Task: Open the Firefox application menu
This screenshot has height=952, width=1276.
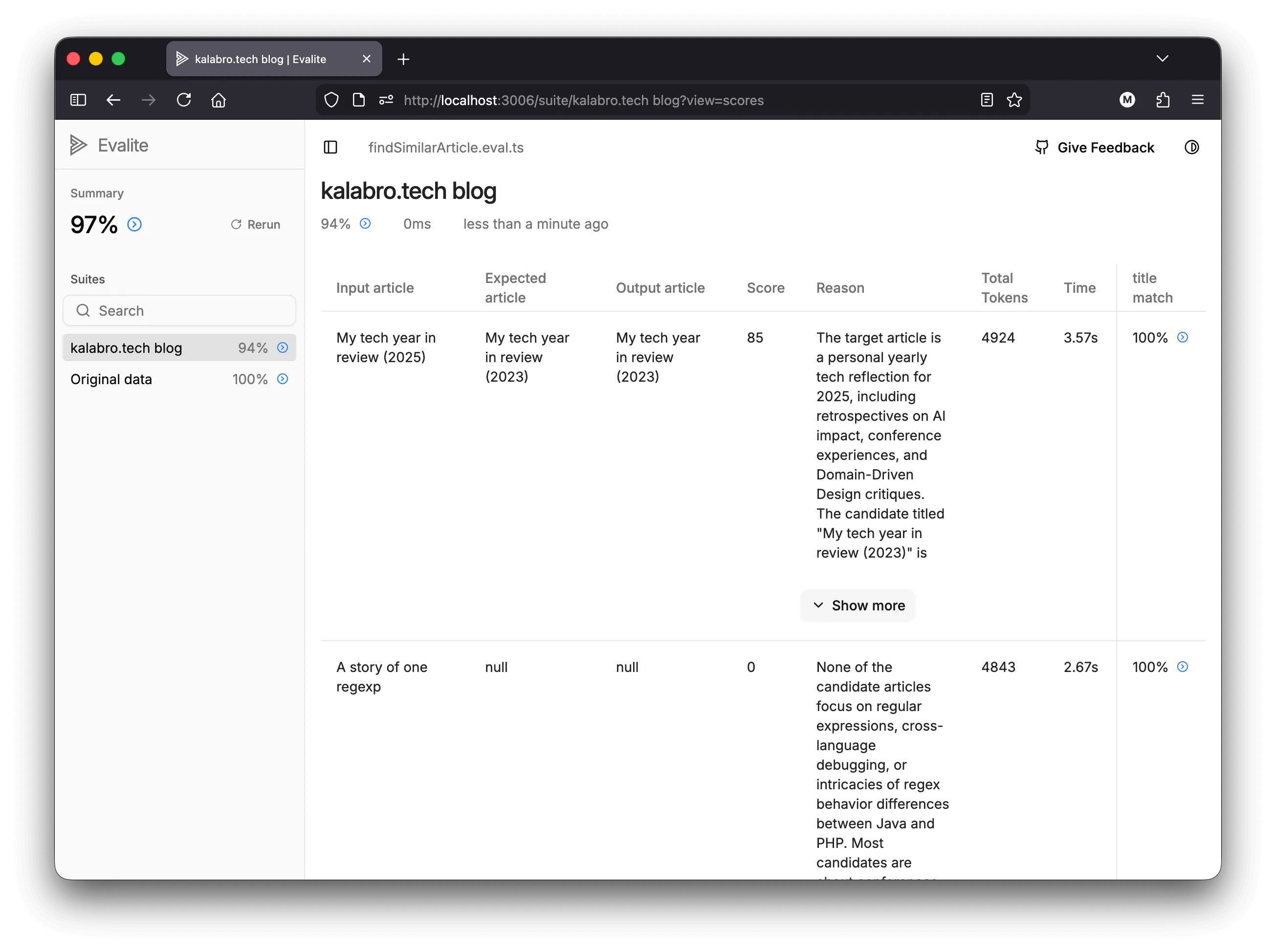Action: 1198,100
